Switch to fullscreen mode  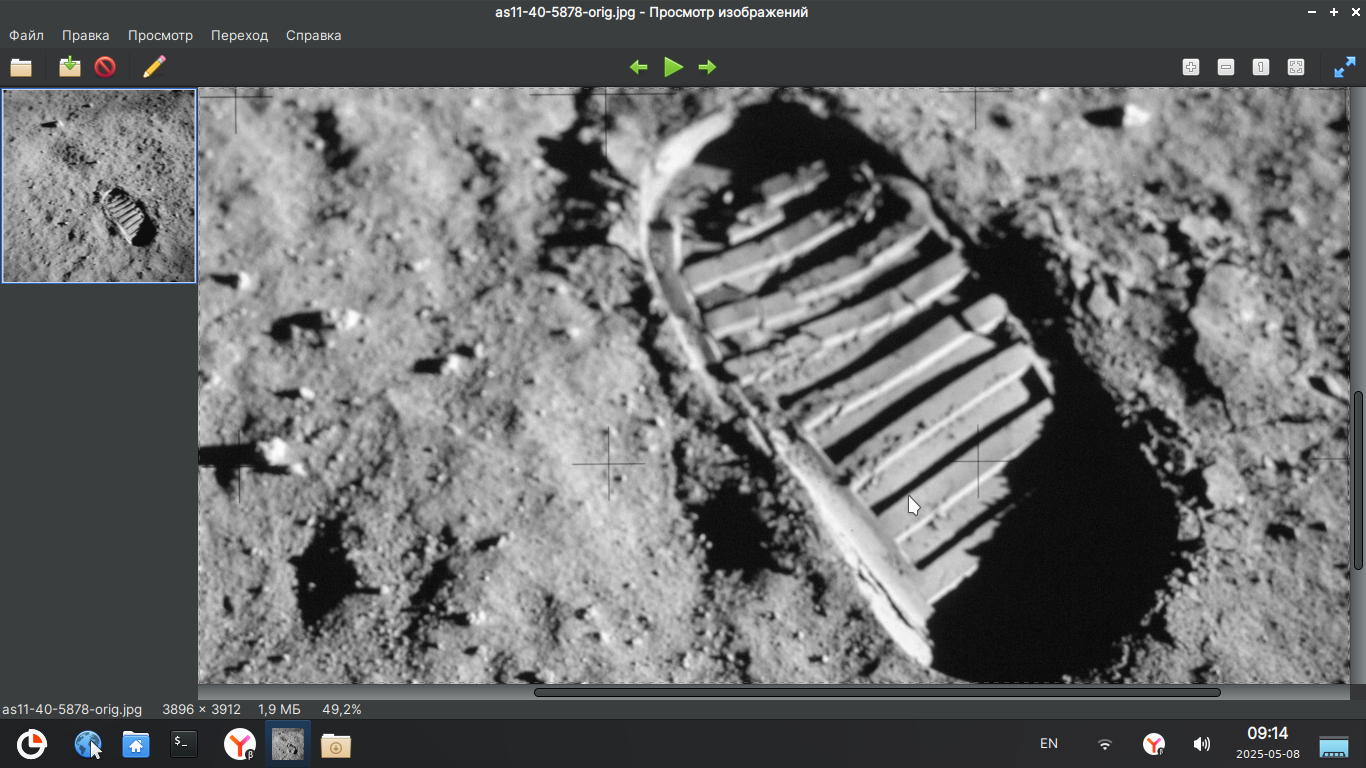pos(1345,67)
